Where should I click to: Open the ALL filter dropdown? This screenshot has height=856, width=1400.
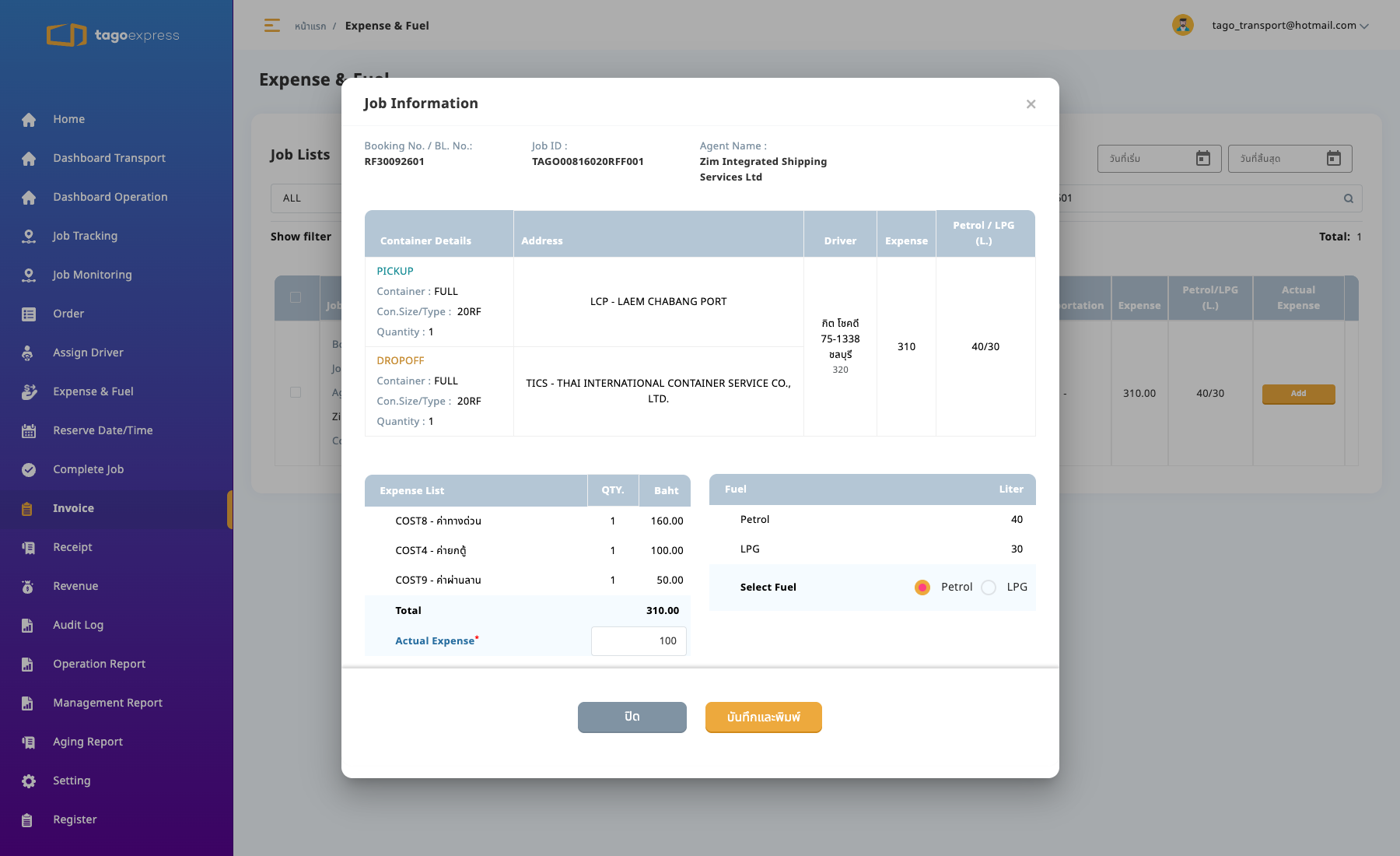point(306,198)
